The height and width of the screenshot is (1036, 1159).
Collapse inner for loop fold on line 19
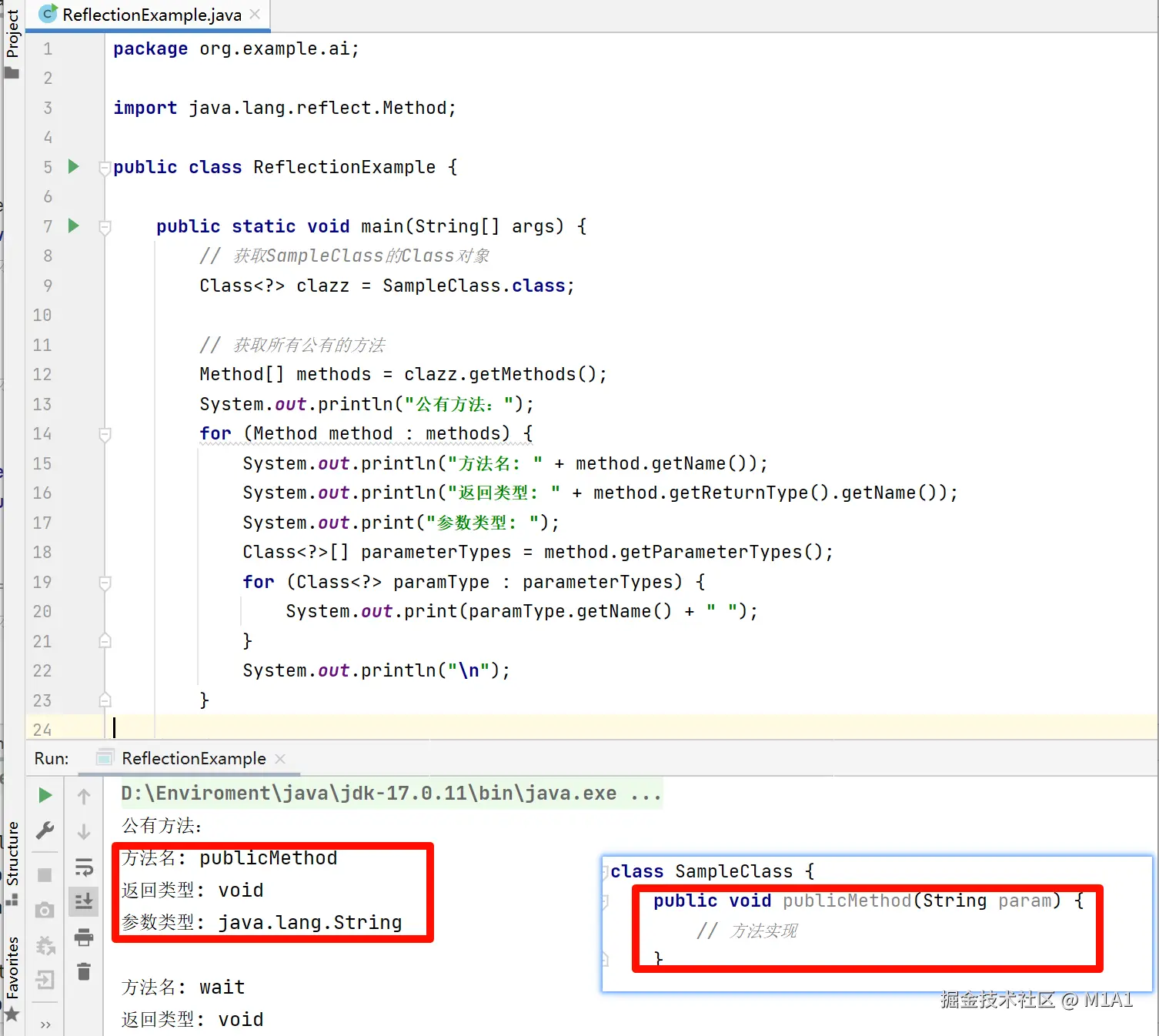point(105,583)
